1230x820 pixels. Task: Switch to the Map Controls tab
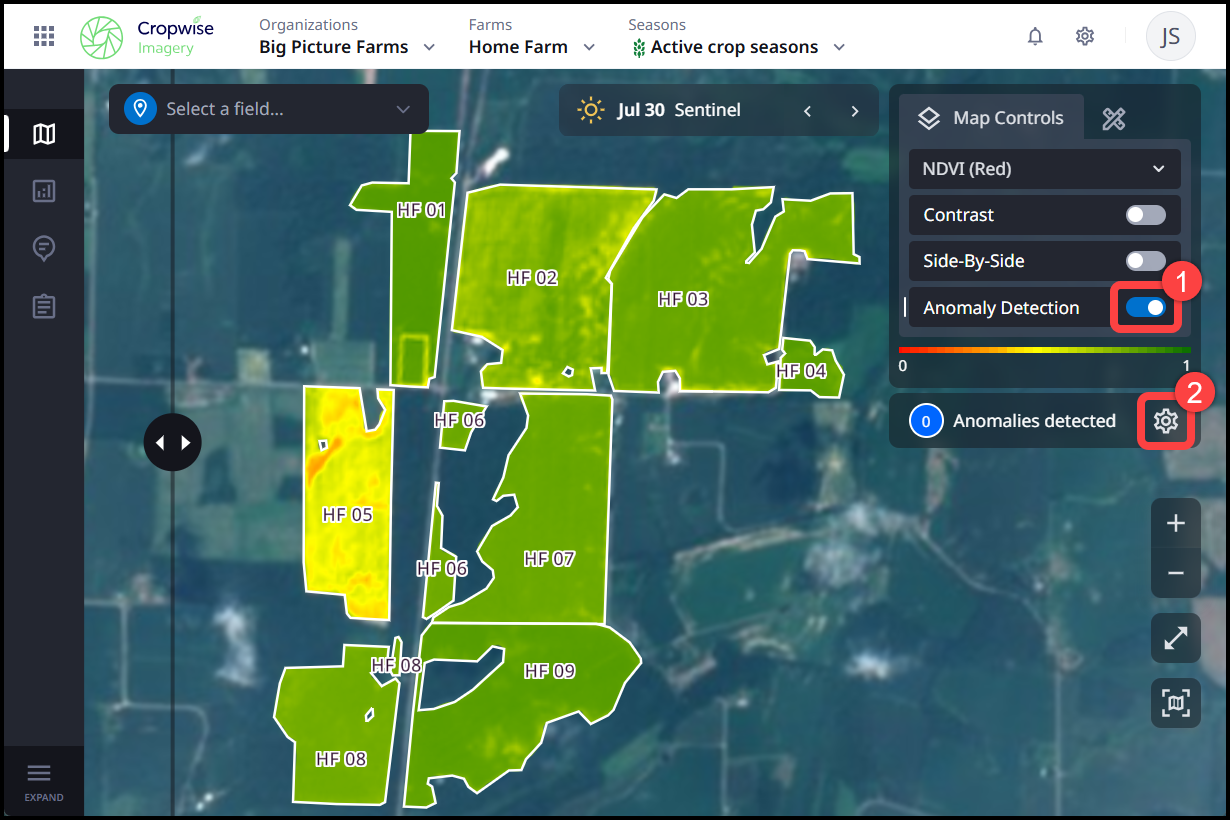coord(991,118)
